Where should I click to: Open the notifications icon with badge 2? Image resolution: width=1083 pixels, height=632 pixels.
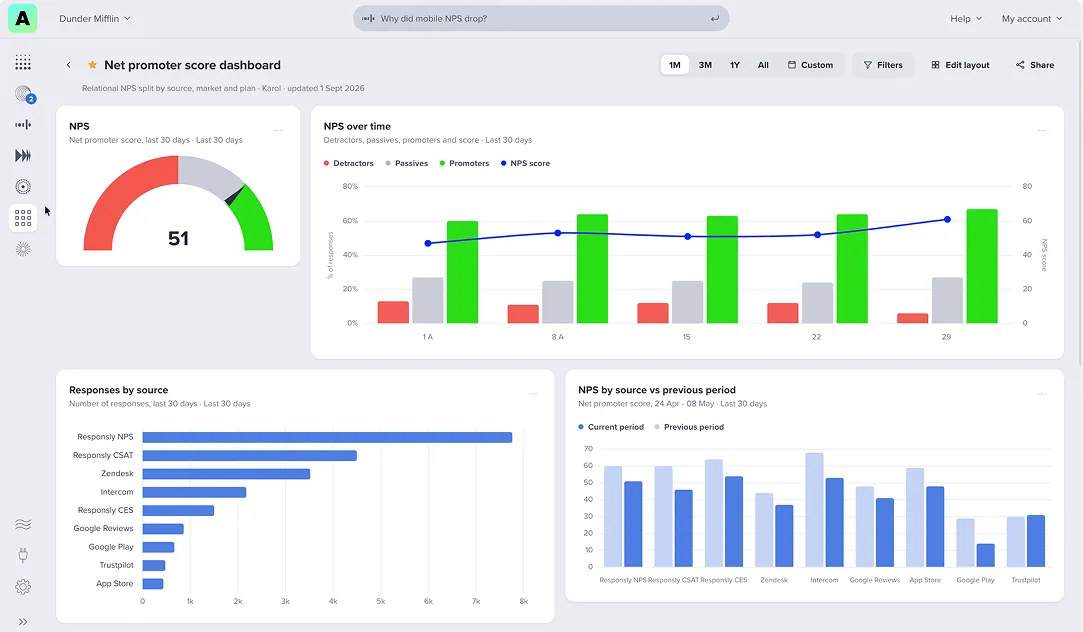[24, 94]
